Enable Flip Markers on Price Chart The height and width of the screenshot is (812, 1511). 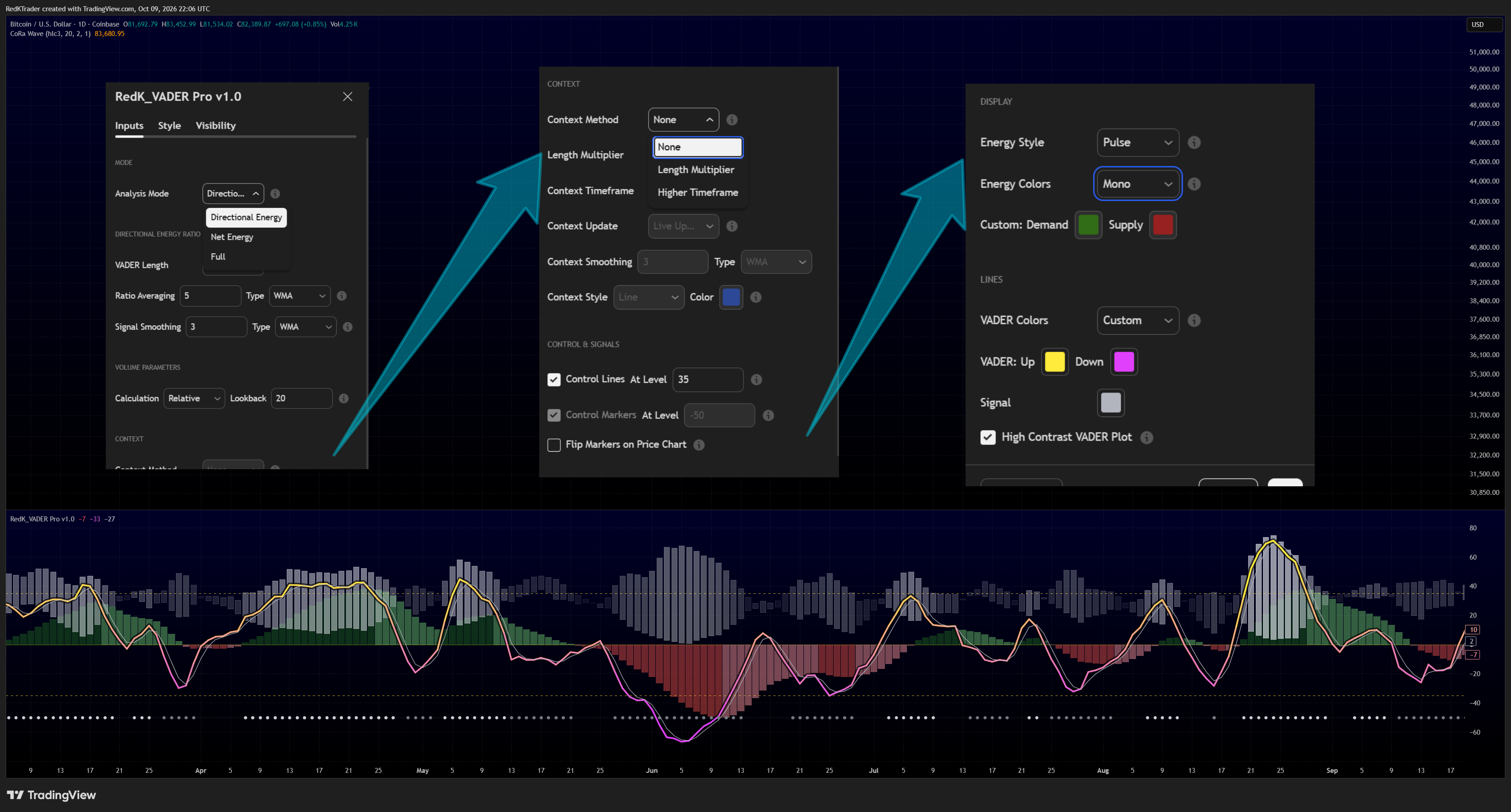pyautogui.click(x=554, y=445)
